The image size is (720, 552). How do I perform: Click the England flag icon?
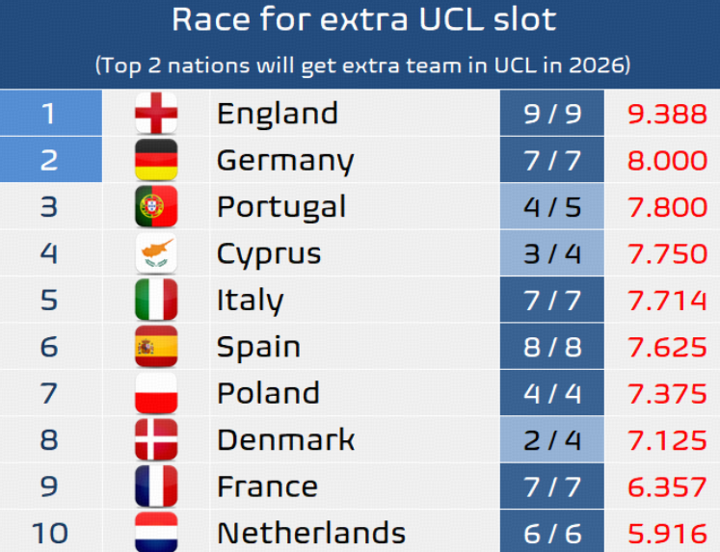(x=156, y=114)
